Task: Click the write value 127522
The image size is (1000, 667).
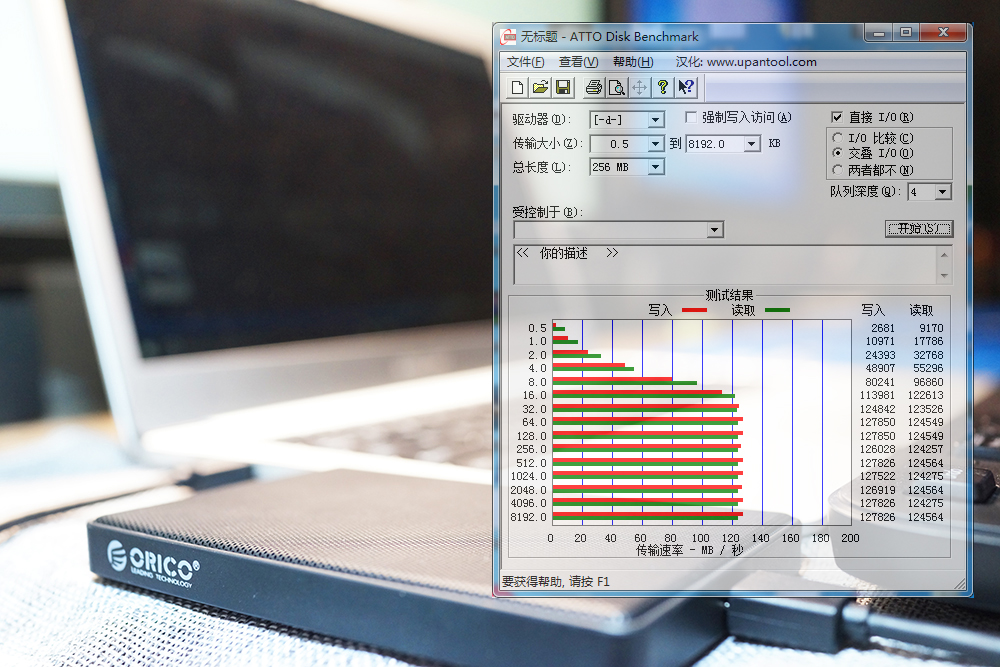Action: tap(877, 476)
